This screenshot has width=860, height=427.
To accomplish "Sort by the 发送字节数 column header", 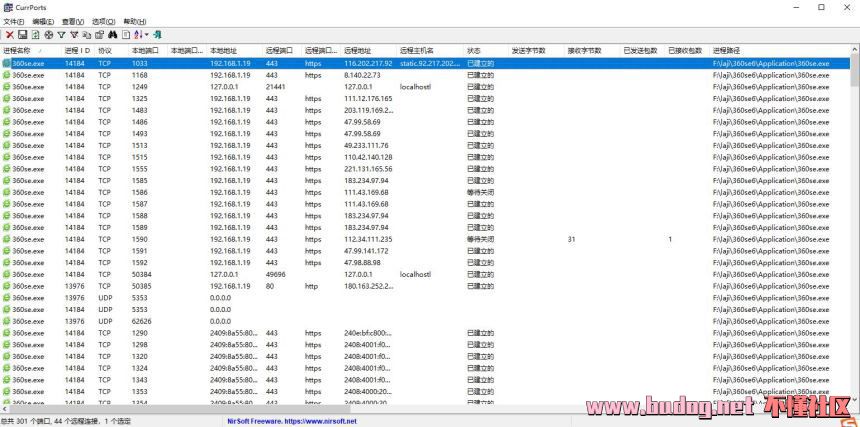I will pos(536,50).
